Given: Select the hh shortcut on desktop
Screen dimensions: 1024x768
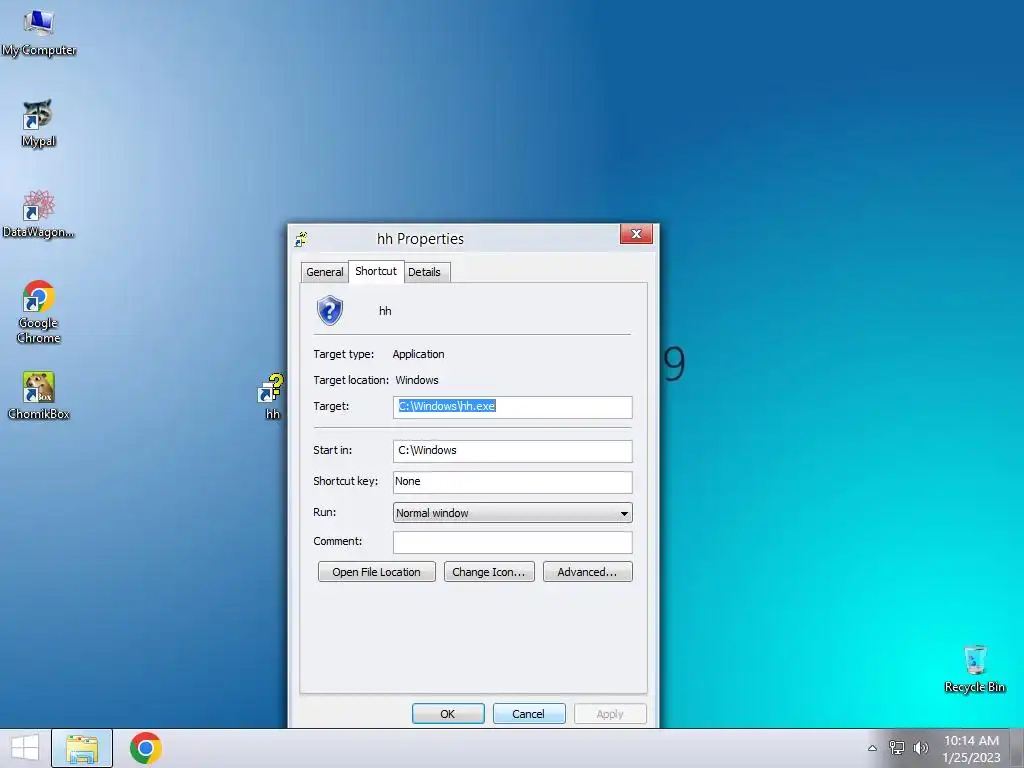Looking at the screenshot, I should point(272,396).
